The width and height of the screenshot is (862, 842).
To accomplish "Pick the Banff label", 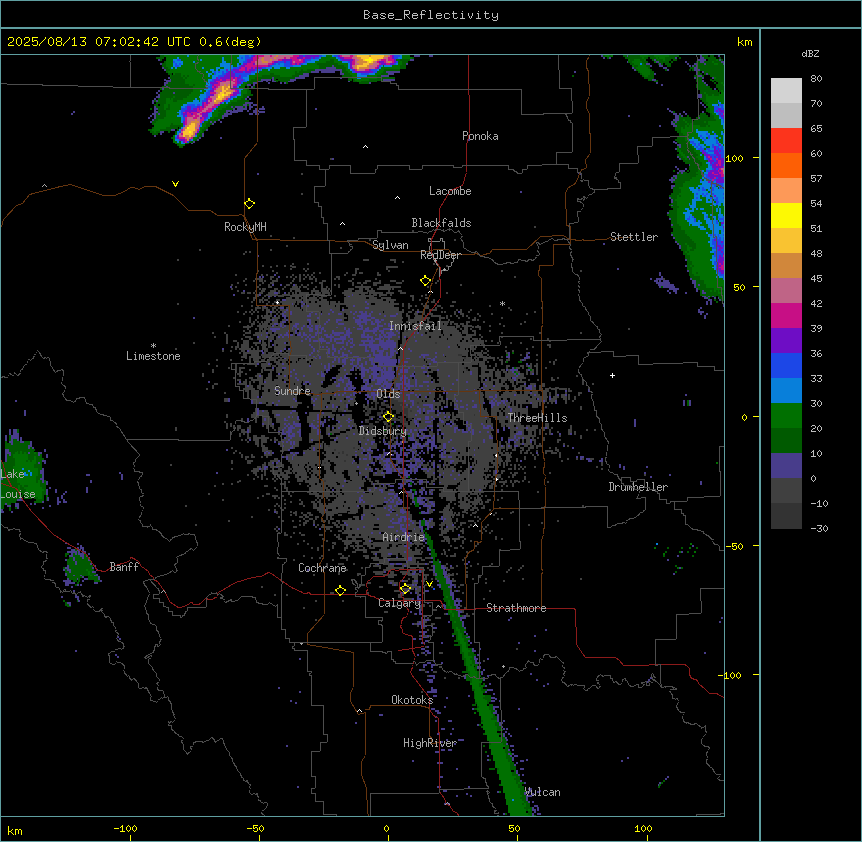I will coord(124,567).
